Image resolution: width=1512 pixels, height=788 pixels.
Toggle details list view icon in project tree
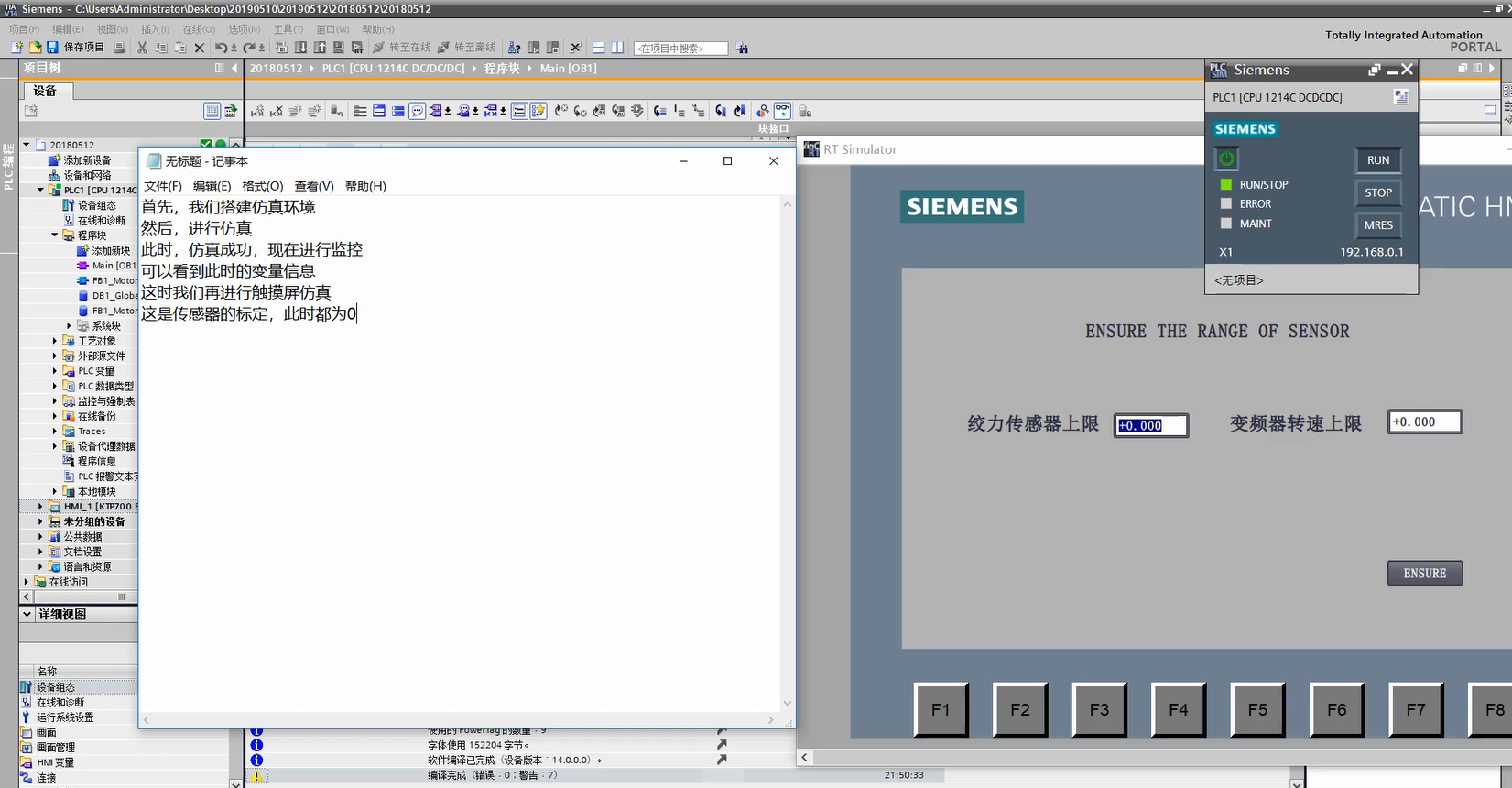(x=212, y=111)
